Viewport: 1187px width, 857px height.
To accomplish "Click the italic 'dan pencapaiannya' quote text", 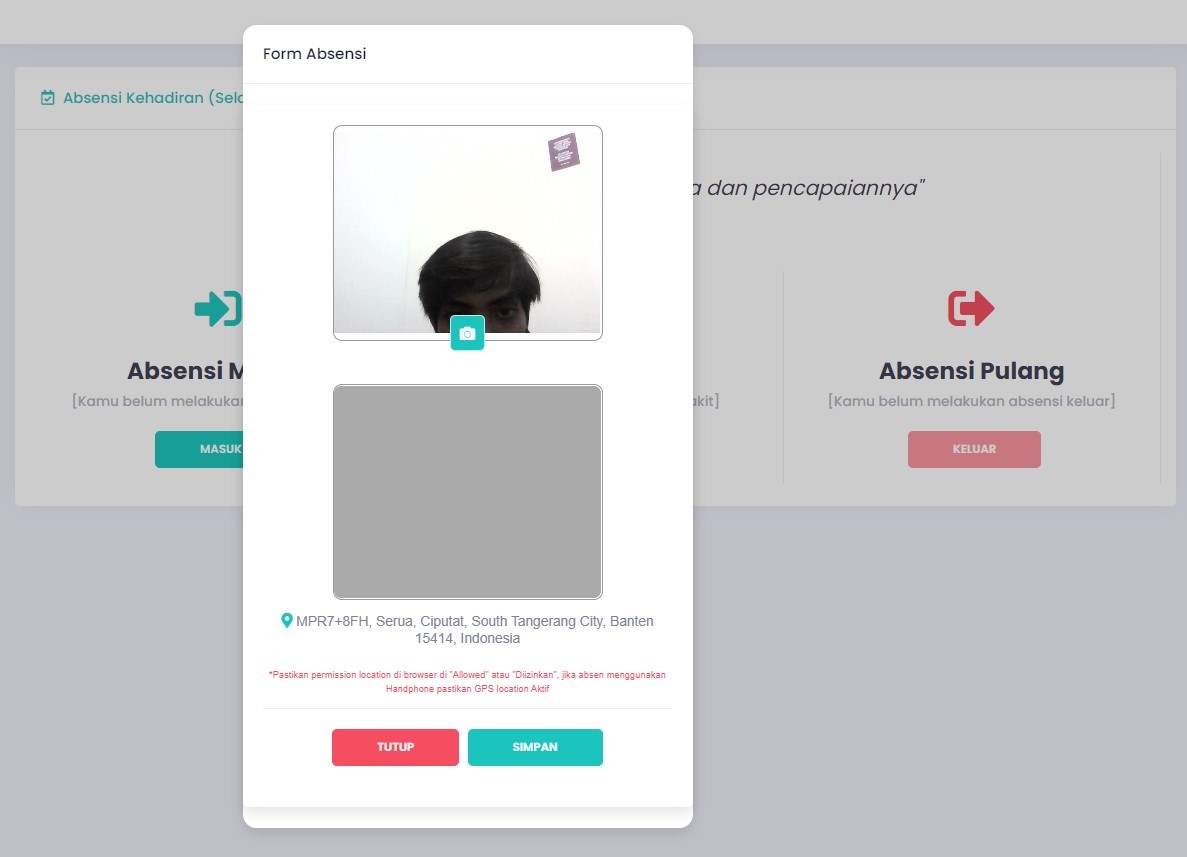I will (x=811, y=188).
